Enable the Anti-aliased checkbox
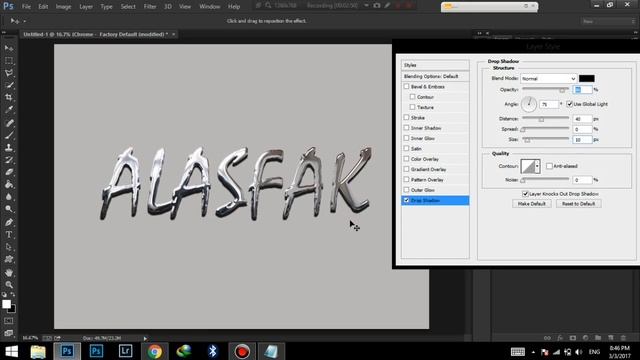Screen dimensions: 640x360 pyautogui.click(x=549, y=166)
